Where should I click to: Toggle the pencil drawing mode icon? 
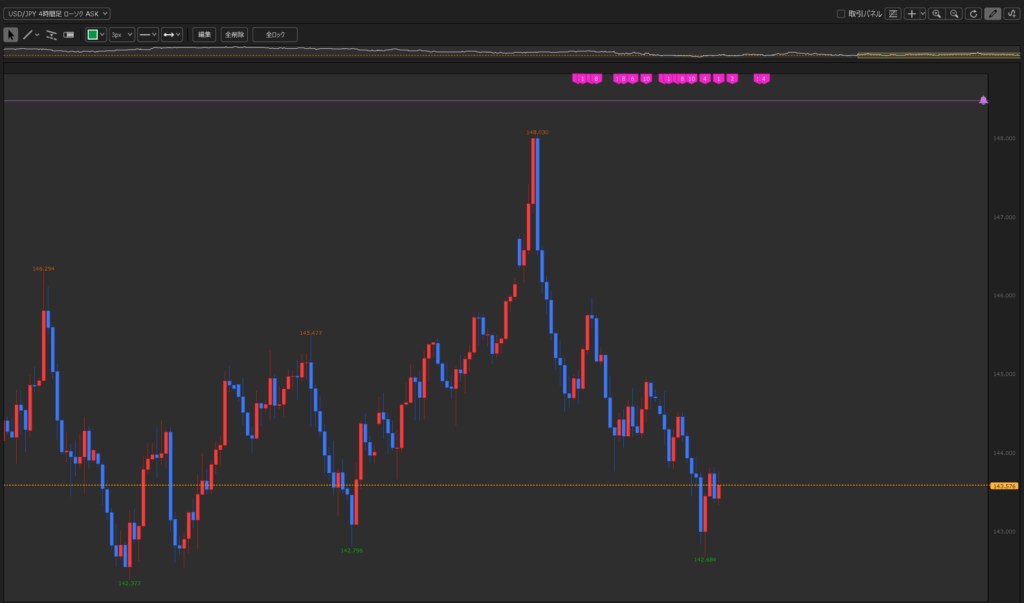993,14
